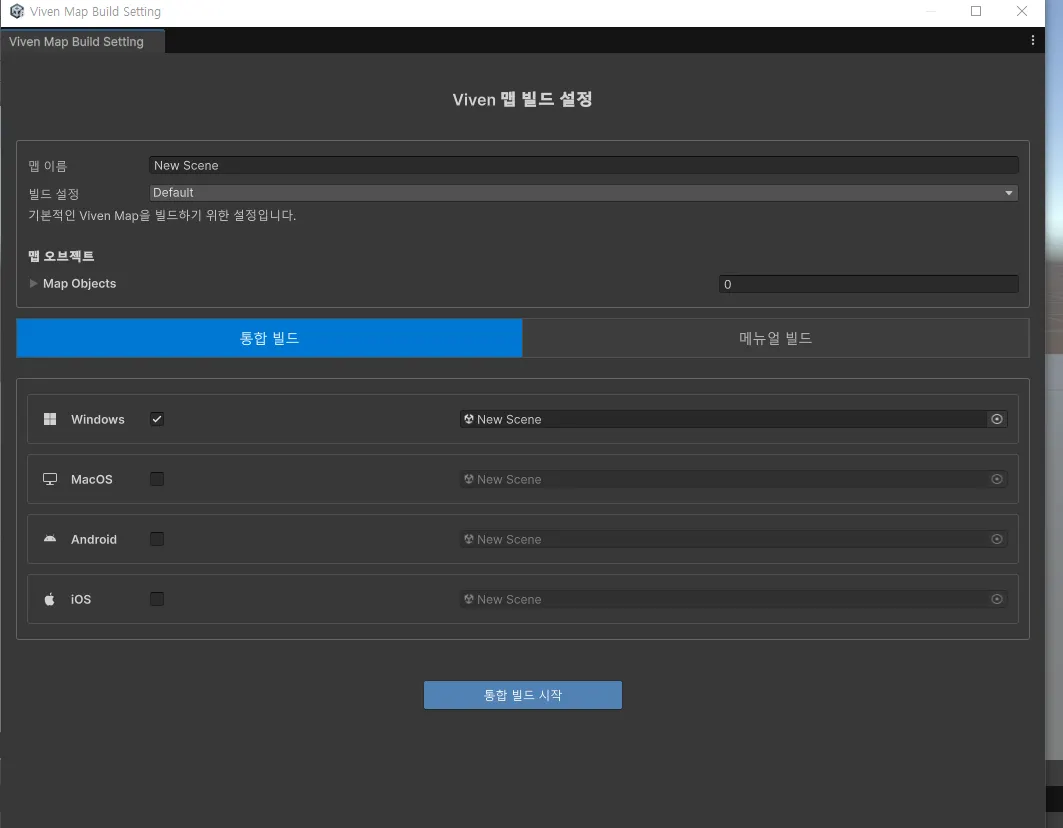Switch to the 메뉴얼 빌드 tab
The width and height of the screenshot is (1063, 828).
click(x=776, y=338)
